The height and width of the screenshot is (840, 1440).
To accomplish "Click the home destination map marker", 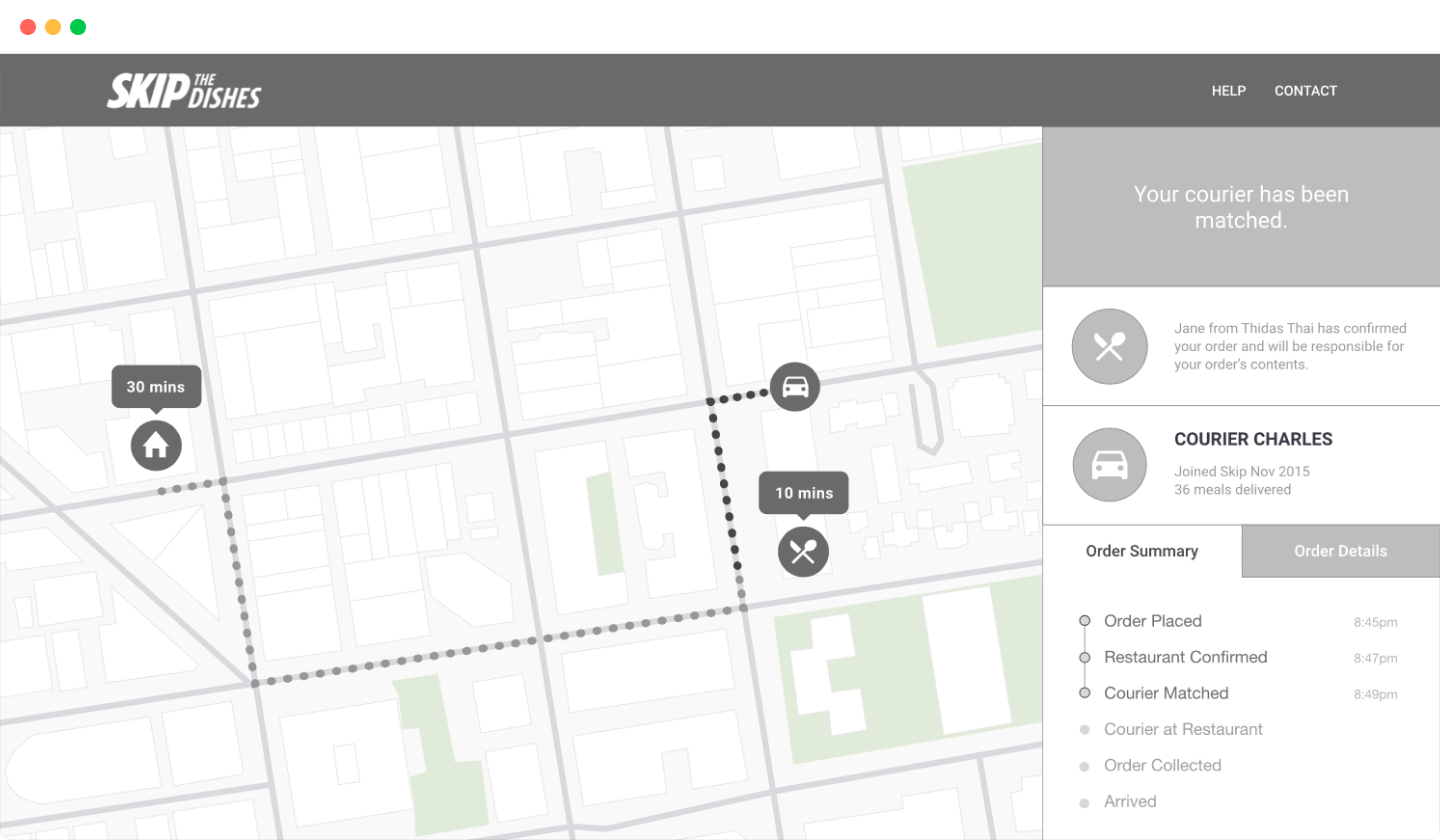I will tap(156, 445).
